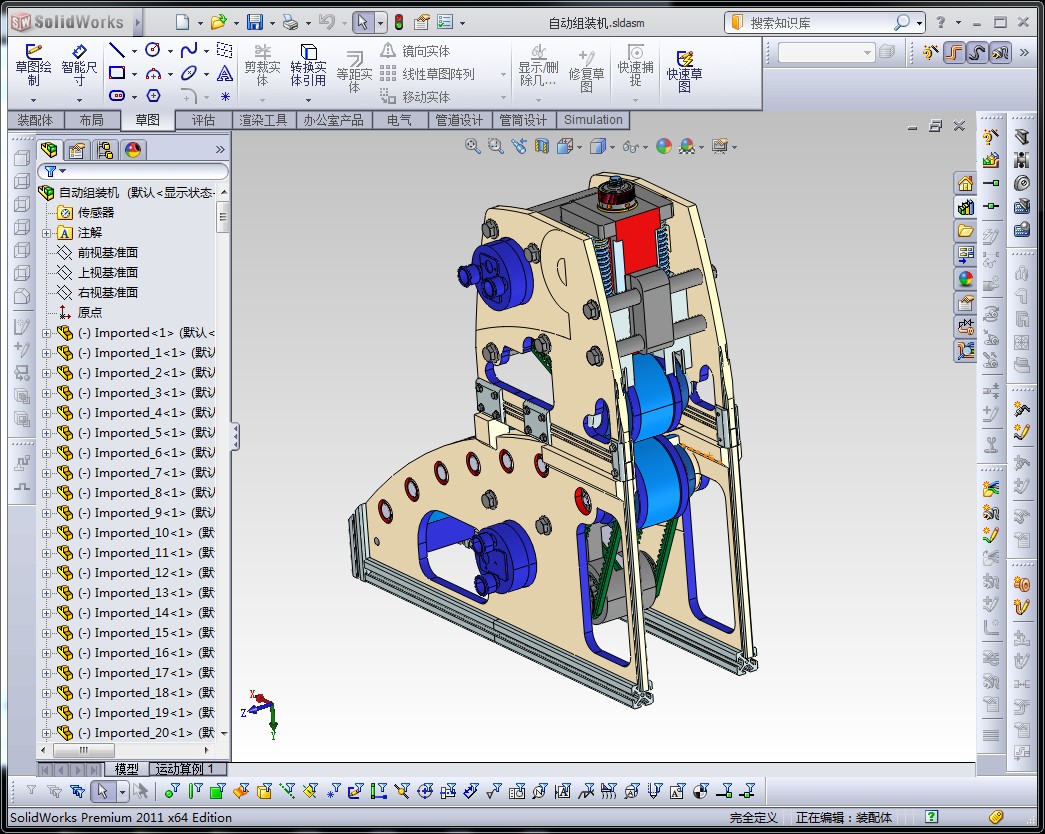Image resolution: width=1045 pixels, height=834 pixels.
Task: Toggle the selection arrow tool in top toolbar
Action: click(362, 22)
